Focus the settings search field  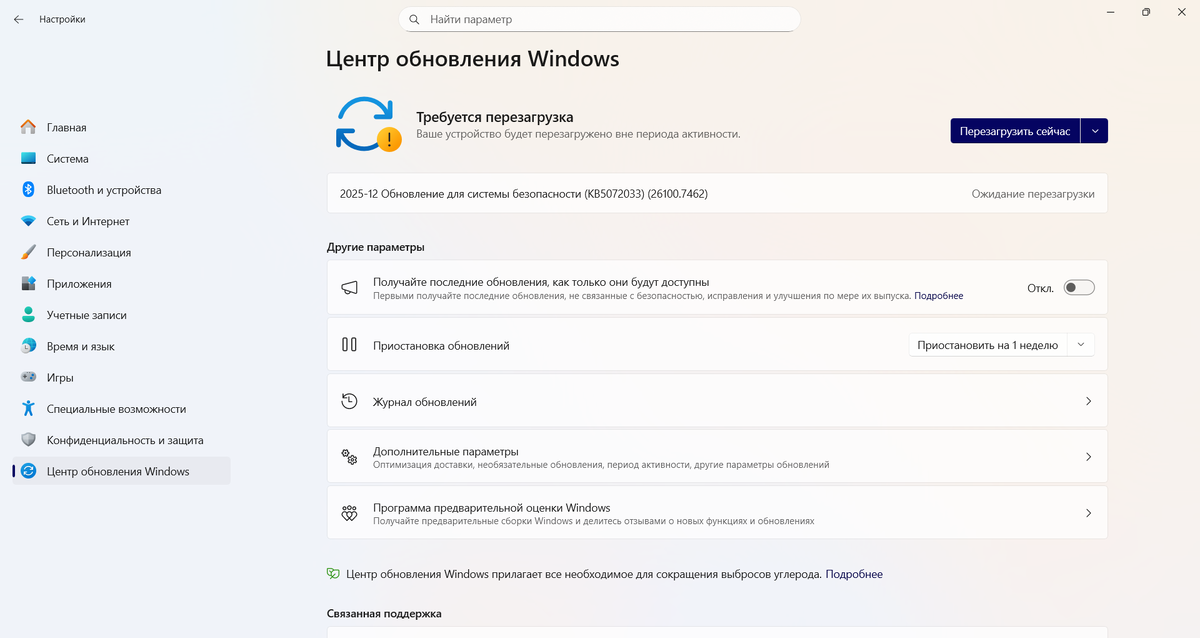(600, 19)
